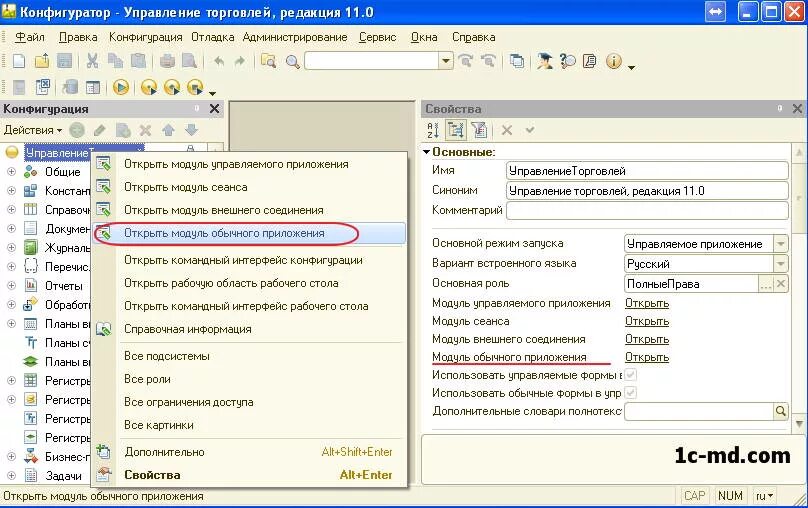Choose Все подсистемы from context menu
The width and height of the screenshot is (808, 508).
249,356
